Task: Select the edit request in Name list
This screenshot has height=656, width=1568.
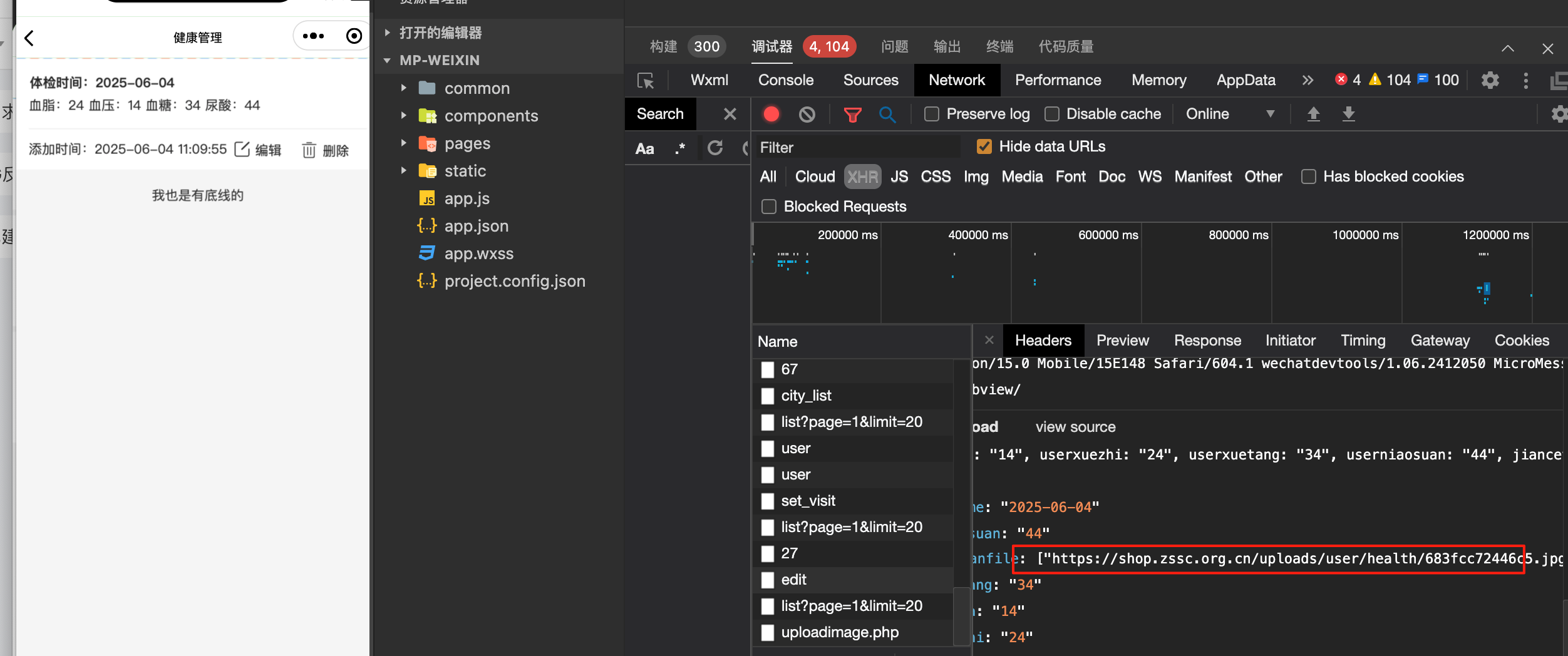Action: 853,580
